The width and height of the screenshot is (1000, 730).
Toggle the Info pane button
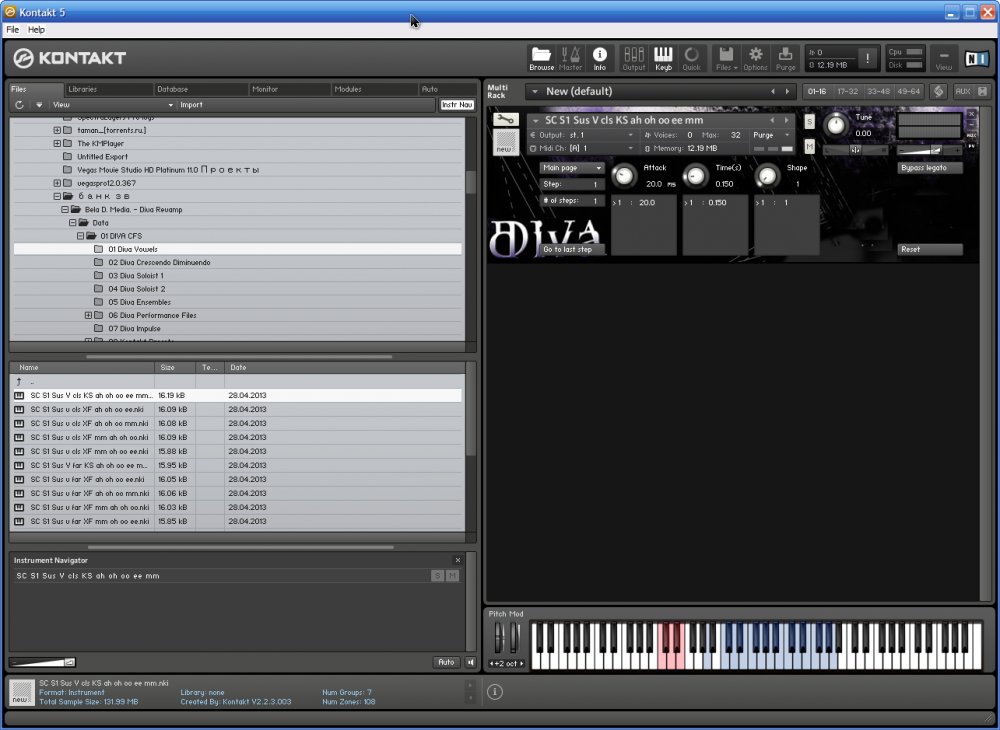click(599, 59)
